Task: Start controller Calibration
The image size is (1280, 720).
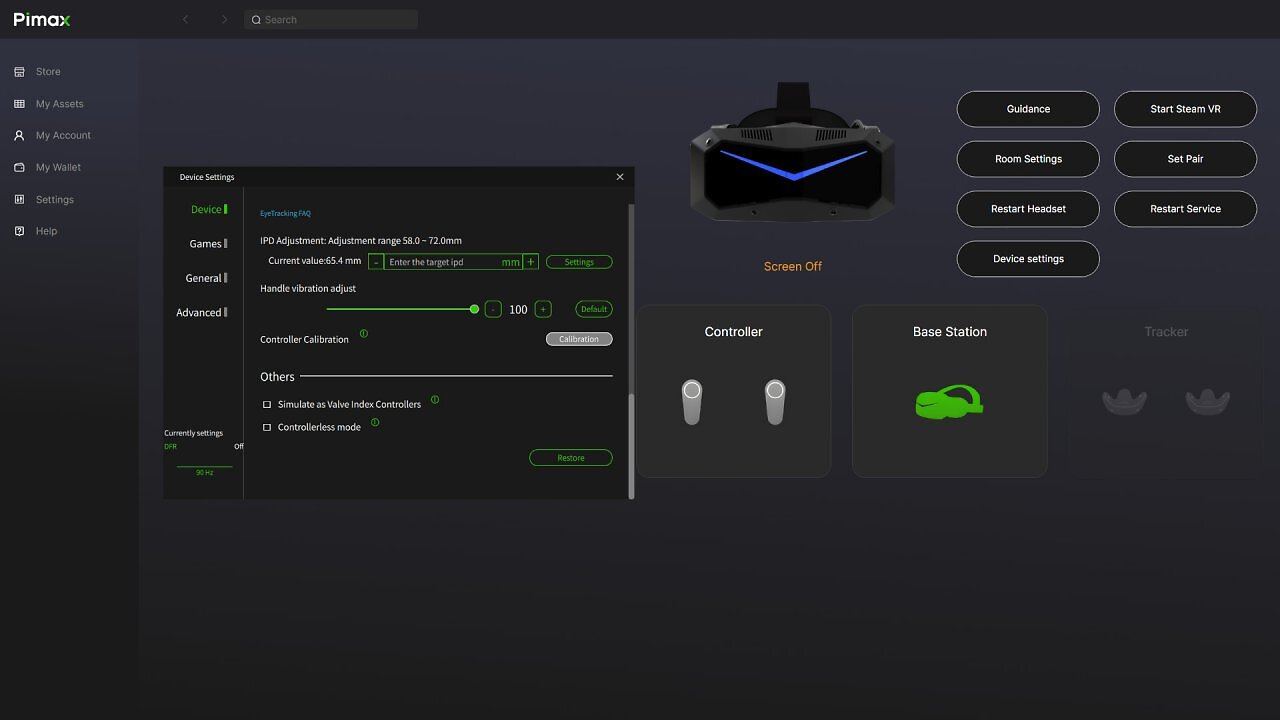Action: pos(579,339)
